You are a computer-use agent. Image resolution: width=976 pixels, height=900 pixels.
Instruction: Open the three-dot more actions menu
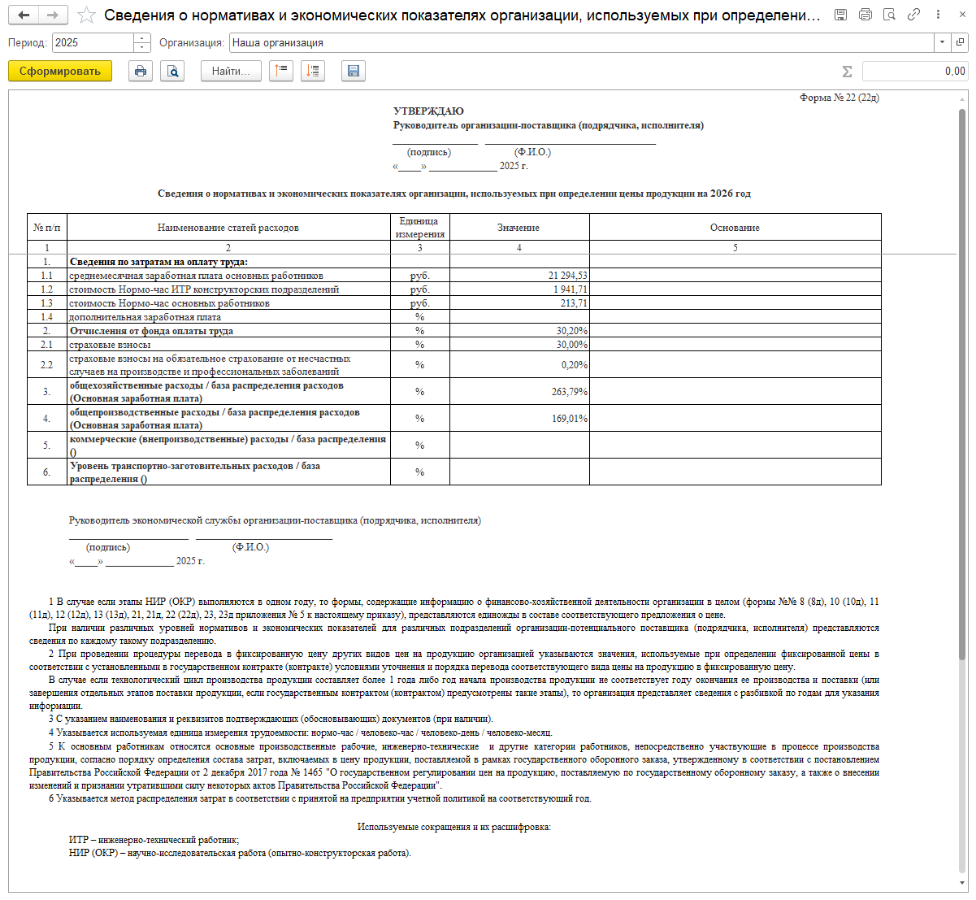pyautogui.click(x=938, y=14)
